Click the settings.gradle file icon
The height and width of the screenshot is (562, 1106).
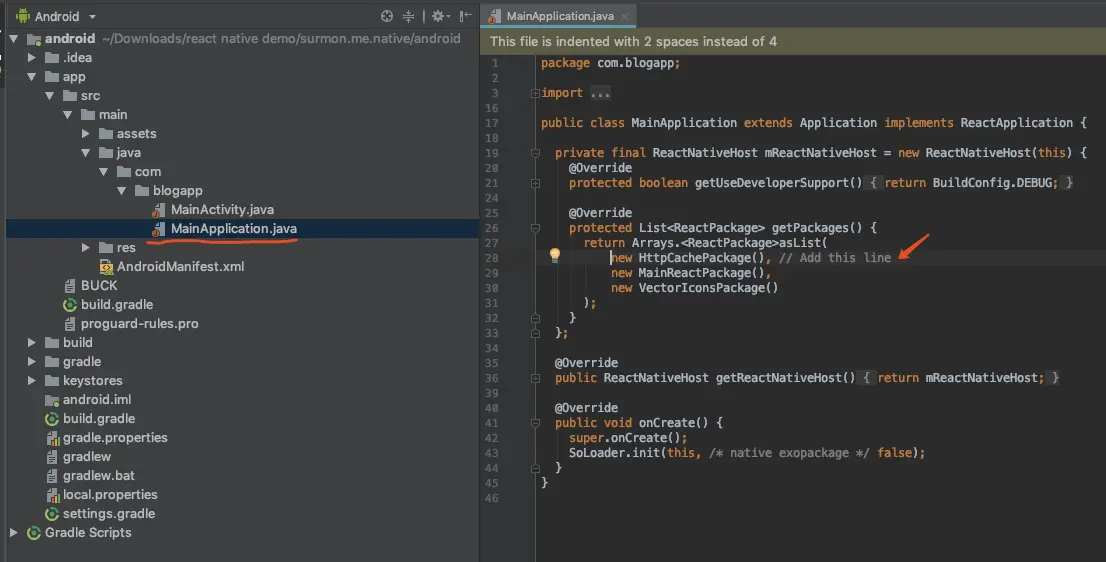click(51, 514)
